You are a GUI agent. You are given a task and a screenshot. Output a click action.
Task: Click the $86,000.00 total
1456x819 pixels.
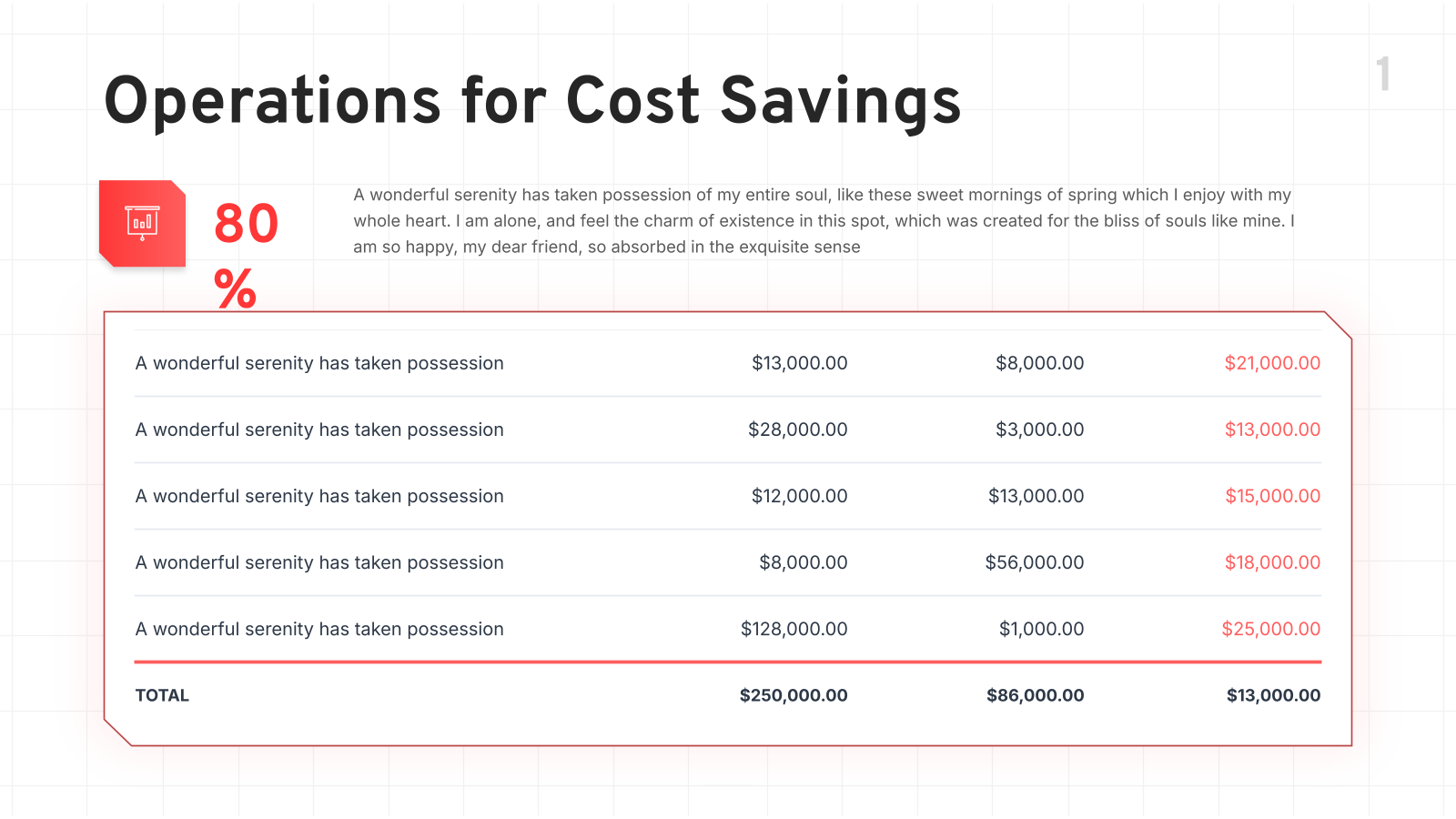pos(1036,695)
